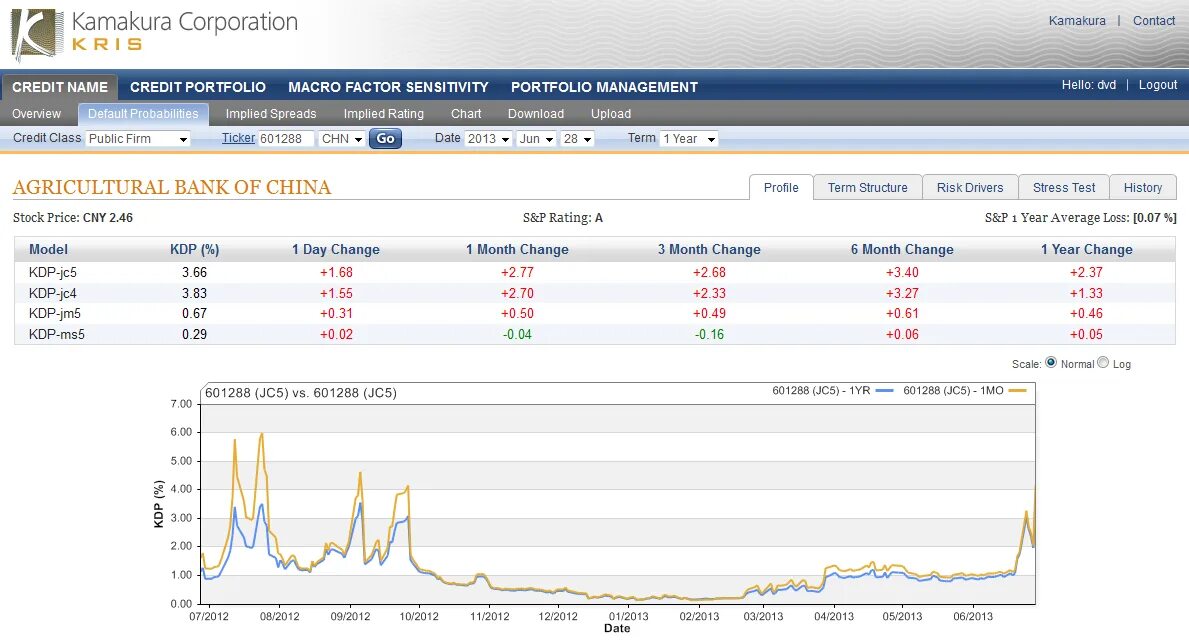Click the 3 Month Change value -0.16
1189x641 pixels.
tap(709, 334)
